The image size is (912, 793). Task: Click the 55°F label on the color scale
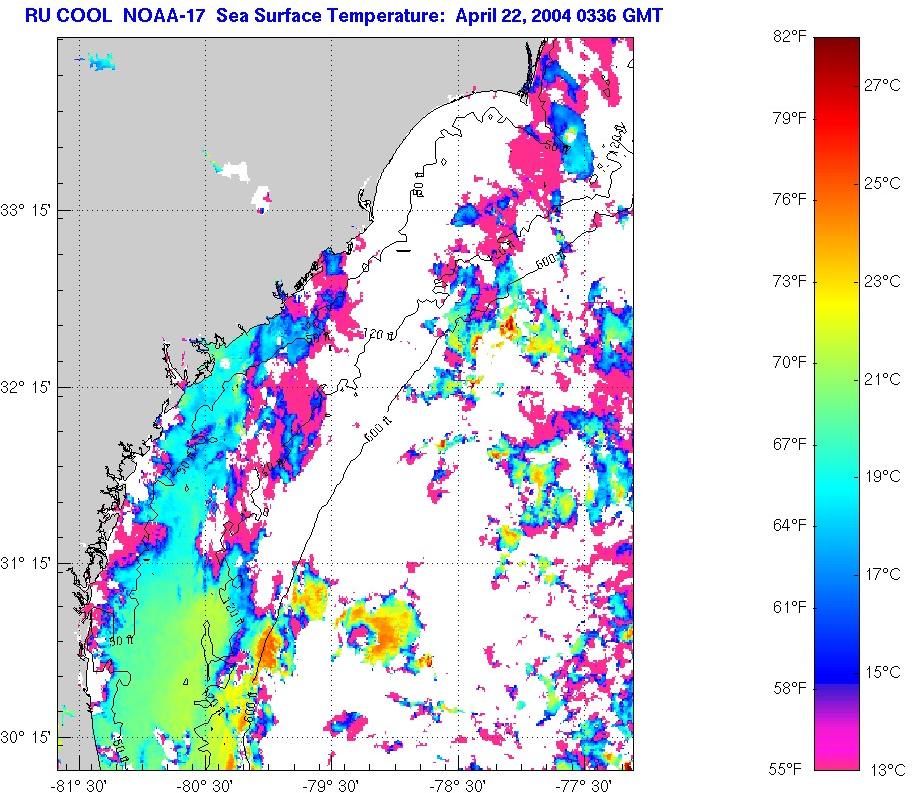(785, 770)
